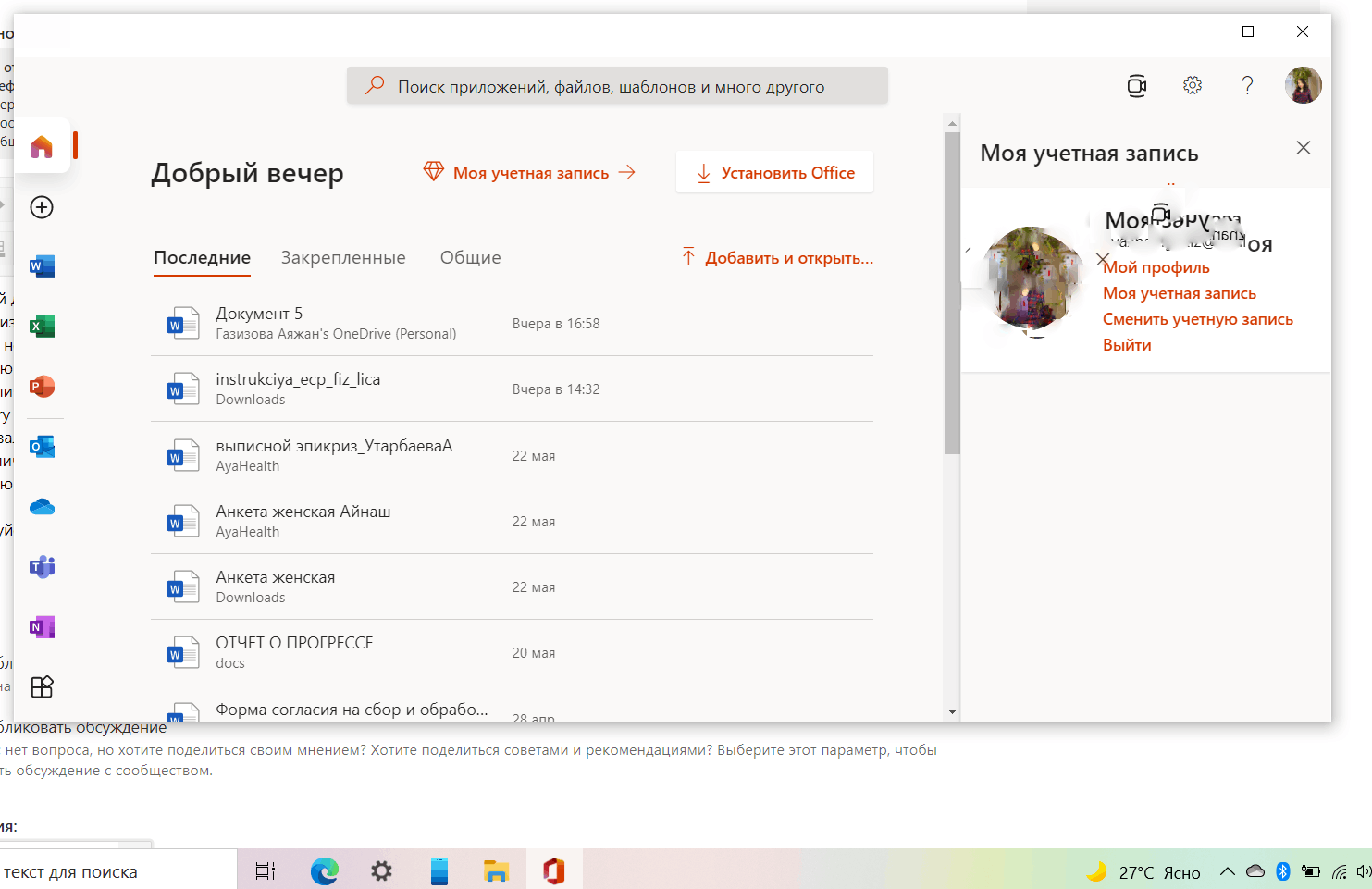Image resolution: width=1372 pixels, height=889 pixels.
Task: Click the Office app taskbar icon
Action: point(554,871)
